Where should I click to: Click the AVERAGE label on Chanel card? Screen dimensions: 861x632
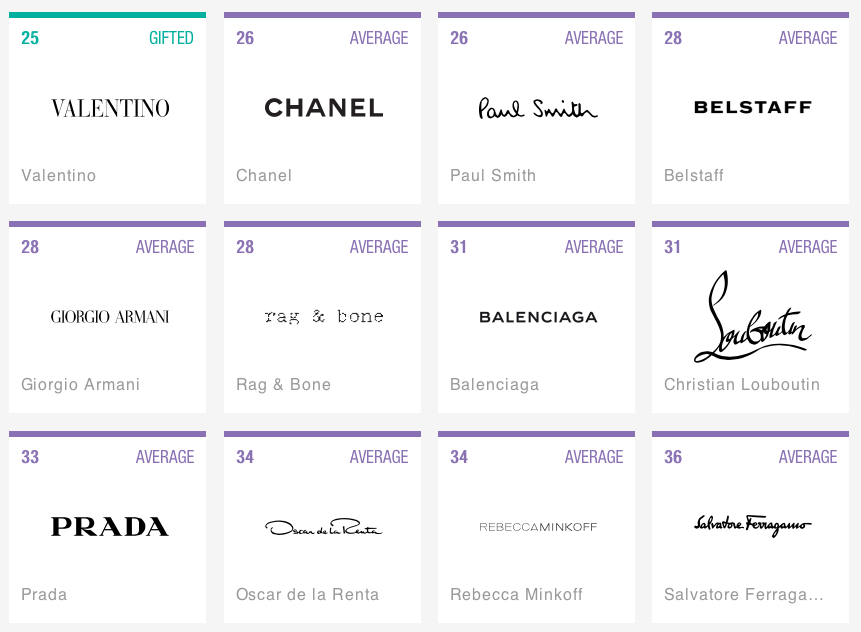click(x=379, y=38)
